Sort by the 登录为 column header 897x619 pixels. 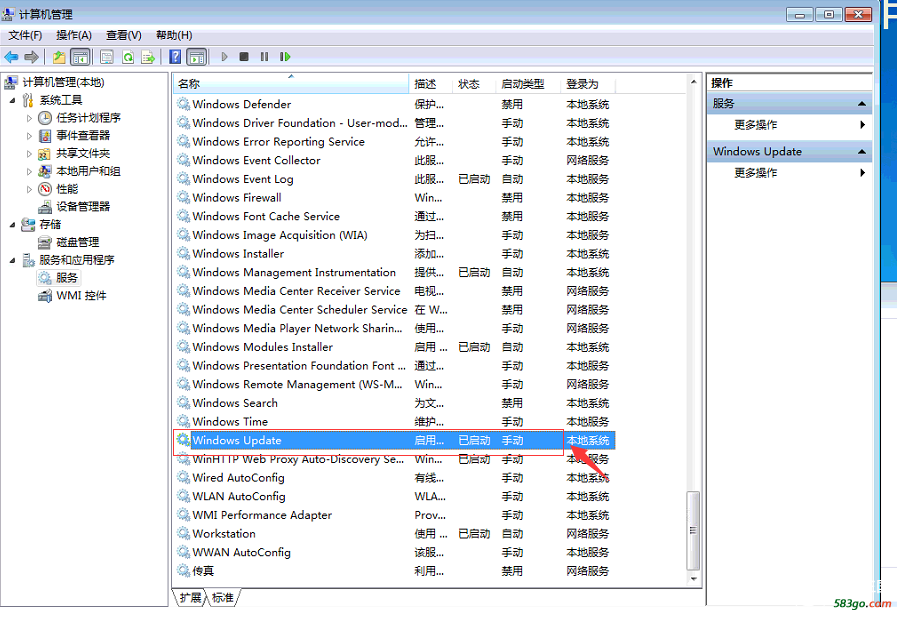click(x=588, y=84)
